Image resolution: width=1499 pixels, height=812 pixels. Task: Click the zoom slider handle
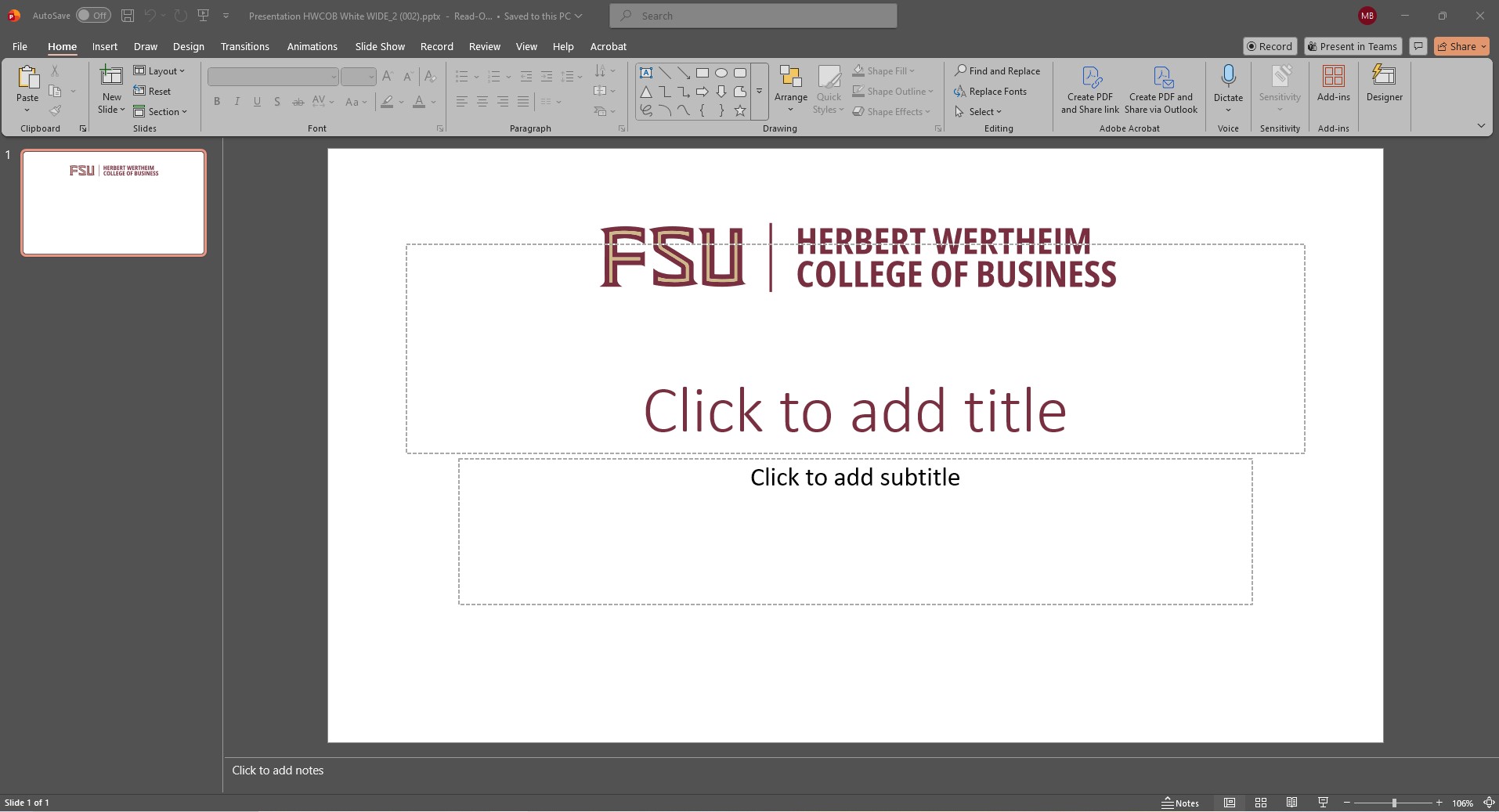point(1394,803)
